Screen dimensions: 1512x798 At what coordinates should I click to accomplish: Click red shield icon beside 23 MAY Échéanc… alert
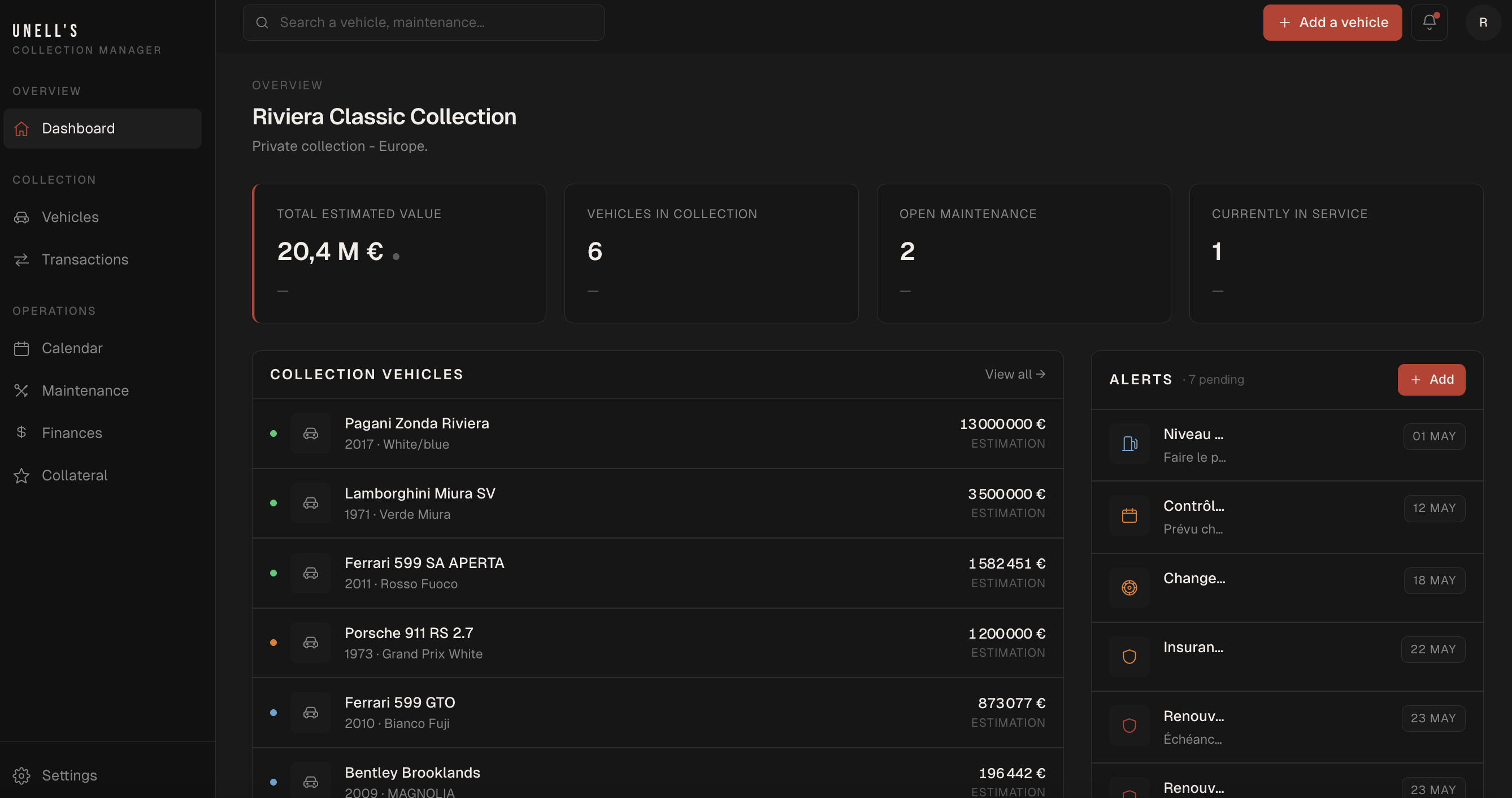1129,726
